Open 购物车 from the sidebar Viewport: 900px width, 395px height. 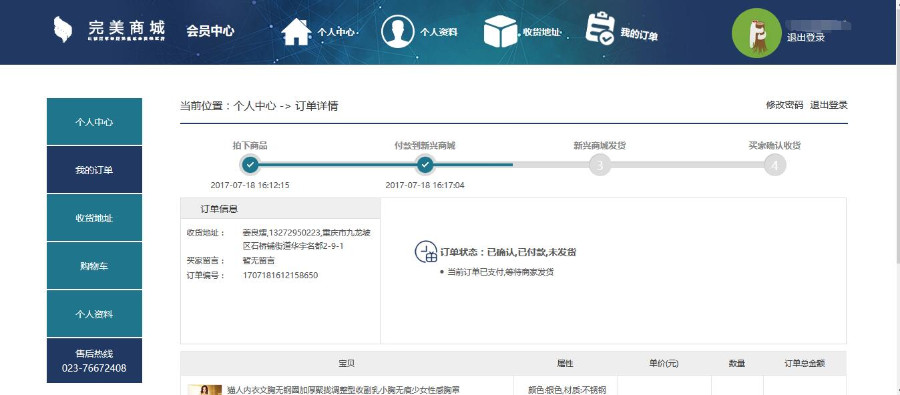tap(94, 266)
